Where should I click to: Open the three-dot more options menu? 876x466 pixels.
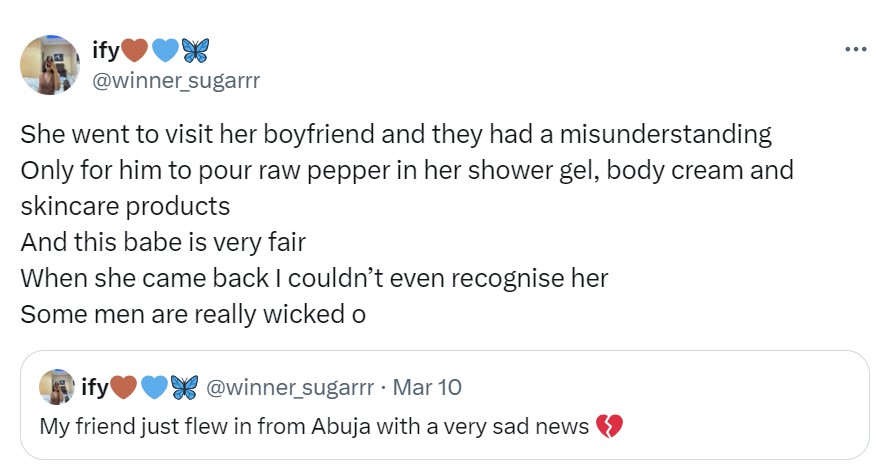coord(855,49)
